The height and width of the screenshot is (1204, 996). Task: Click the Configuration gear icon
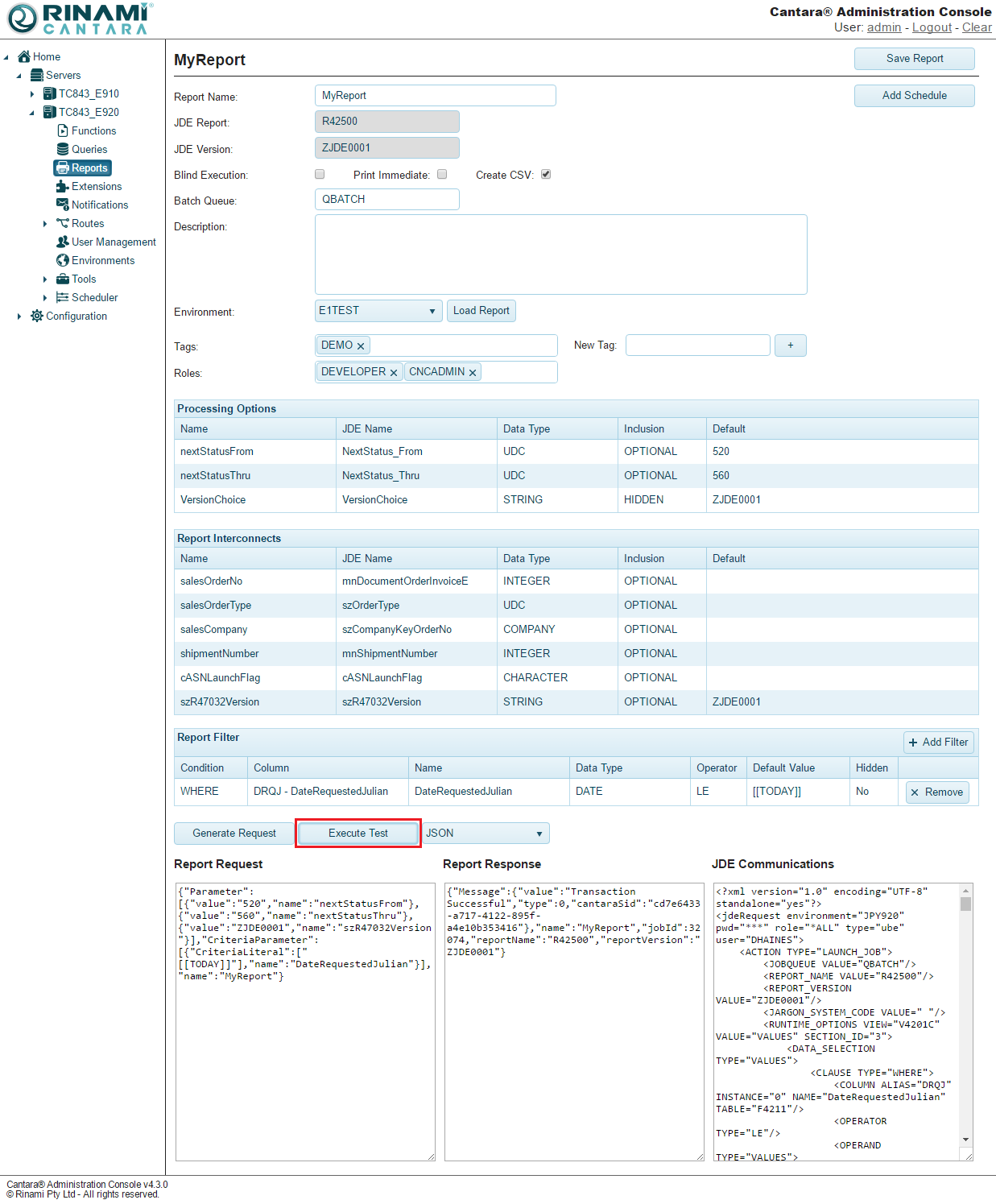tap(37, 316)
